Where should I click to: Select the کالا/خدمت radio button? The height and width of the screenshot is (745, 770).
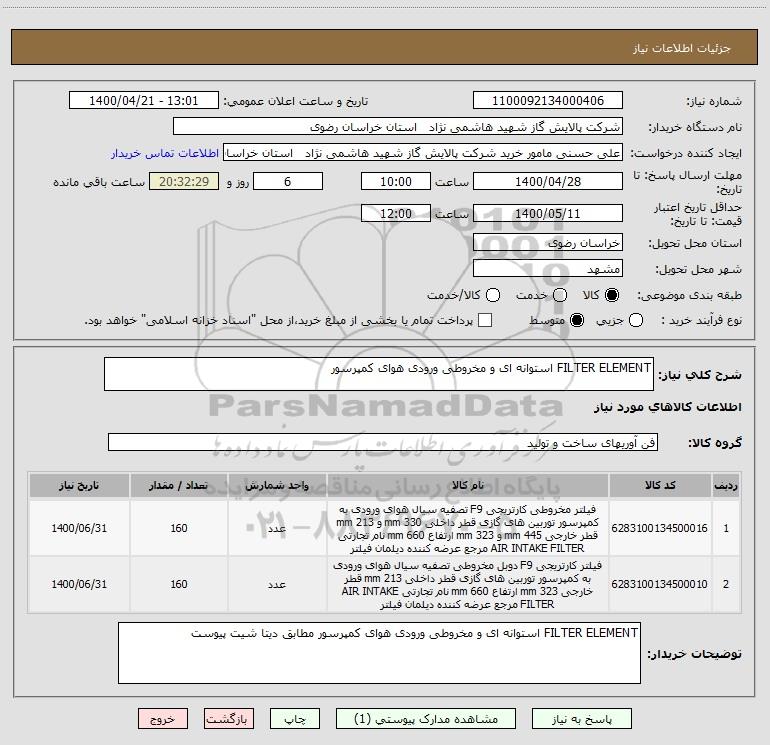tap(493, 295)
